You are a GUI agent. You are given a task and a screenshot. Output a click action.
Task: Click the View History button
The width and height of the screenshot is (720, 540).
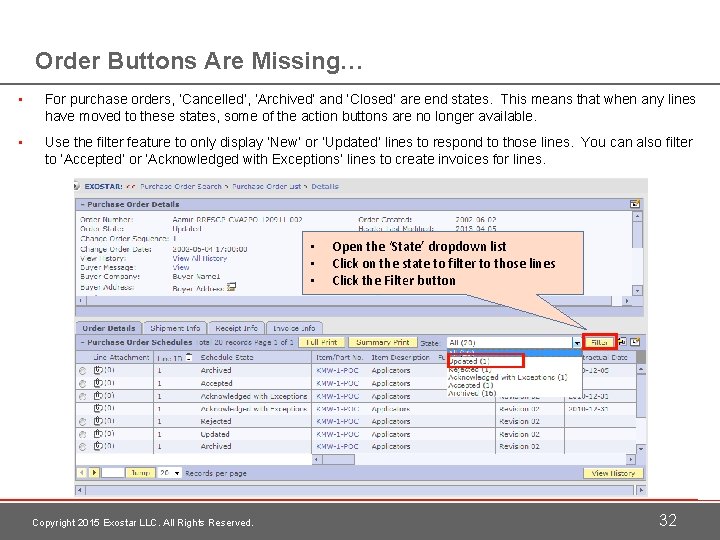[613, 473]
